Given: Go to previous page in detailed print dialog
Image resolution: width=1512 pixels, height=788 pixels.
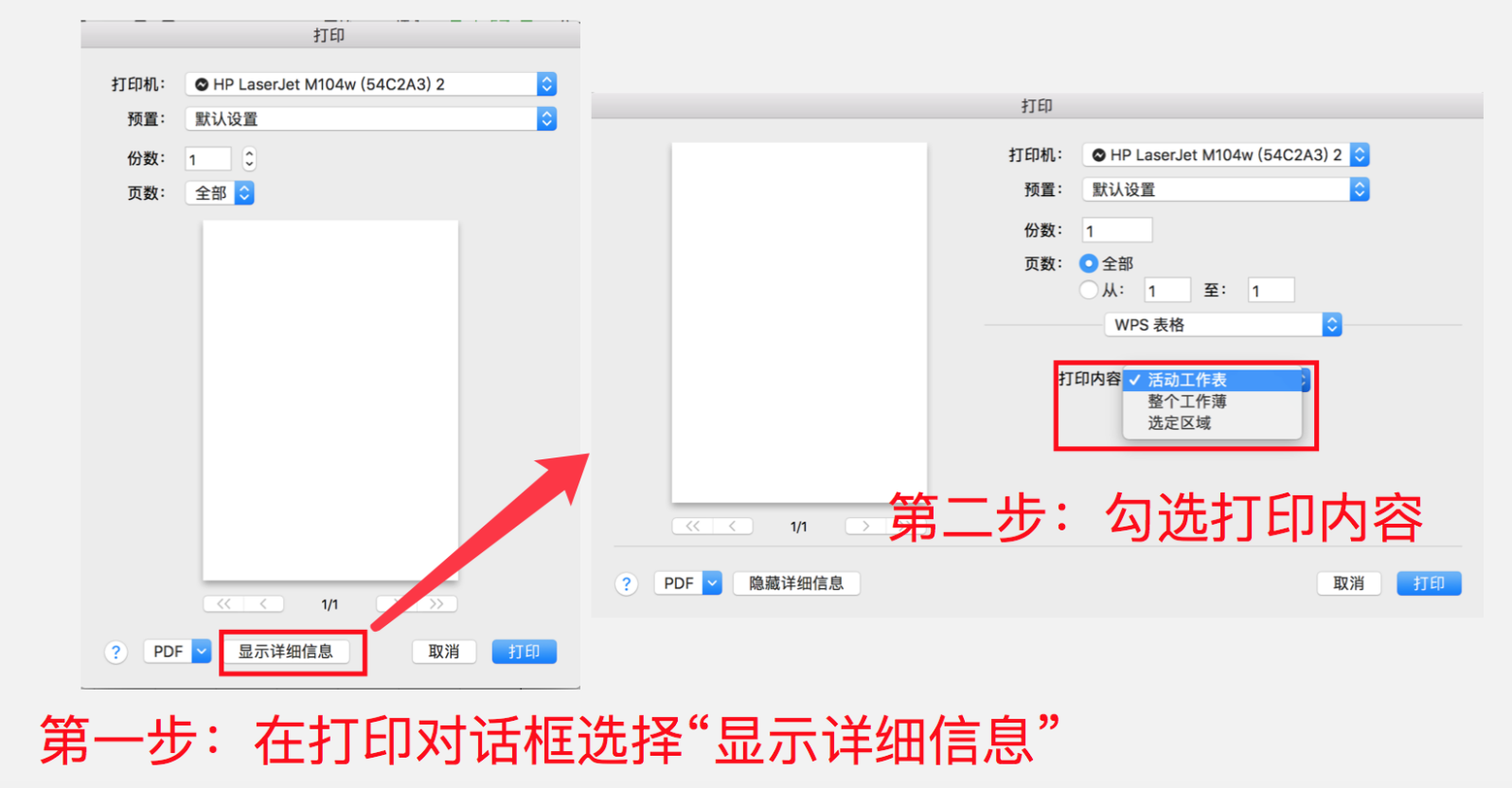Looking at the screenshot, I should pyautogui.click(x=732, y=526).
